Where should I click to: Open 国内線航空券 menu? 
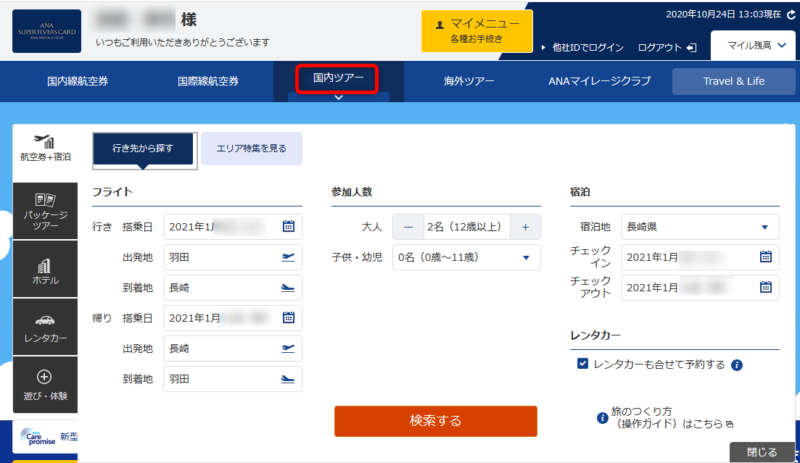click(78, 81)
